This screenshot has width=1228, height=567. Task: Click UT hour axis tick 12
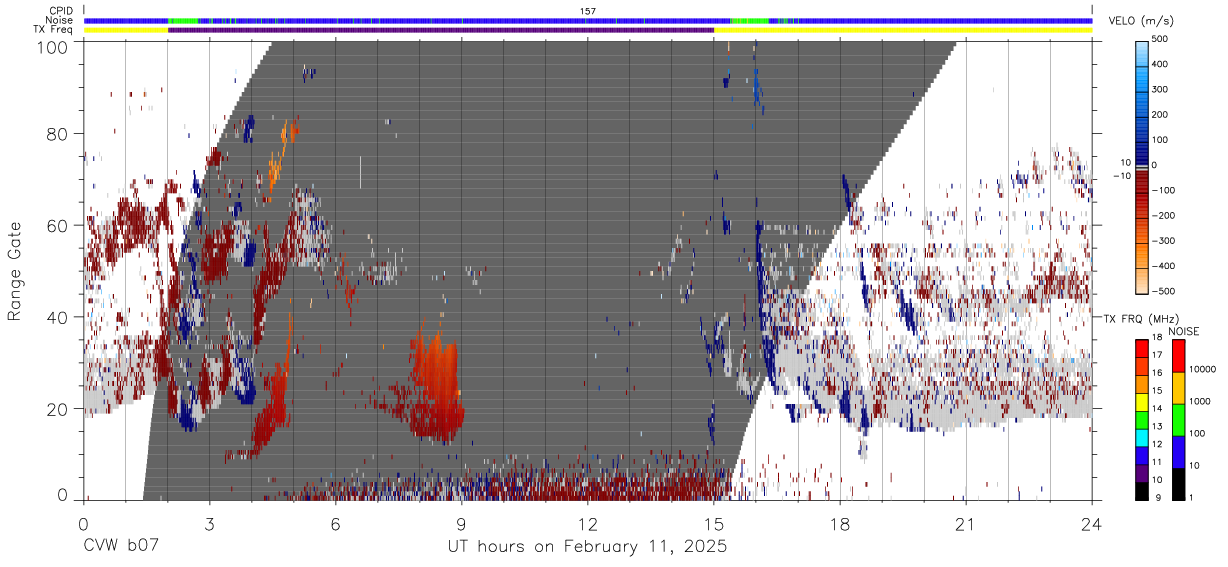[x=588, y=523]
